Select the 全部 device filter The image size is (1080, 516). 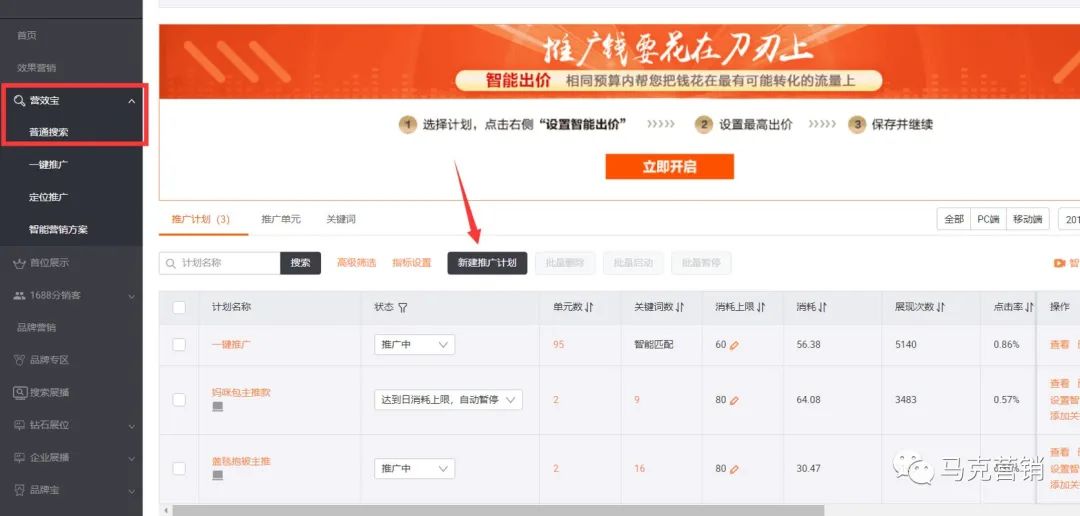954,219
